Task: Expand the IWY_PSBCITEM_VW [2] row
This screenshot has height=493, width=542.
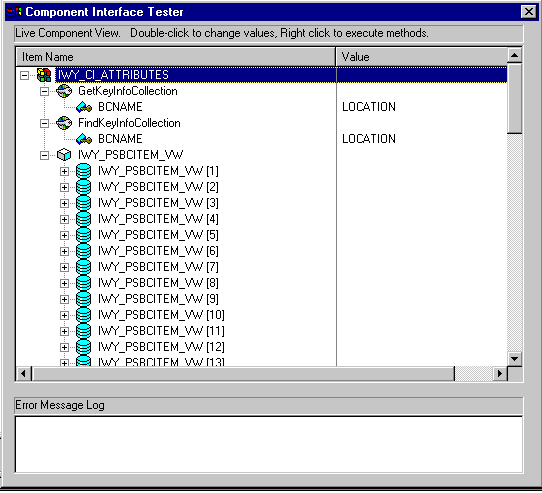Action: (64, 187)
